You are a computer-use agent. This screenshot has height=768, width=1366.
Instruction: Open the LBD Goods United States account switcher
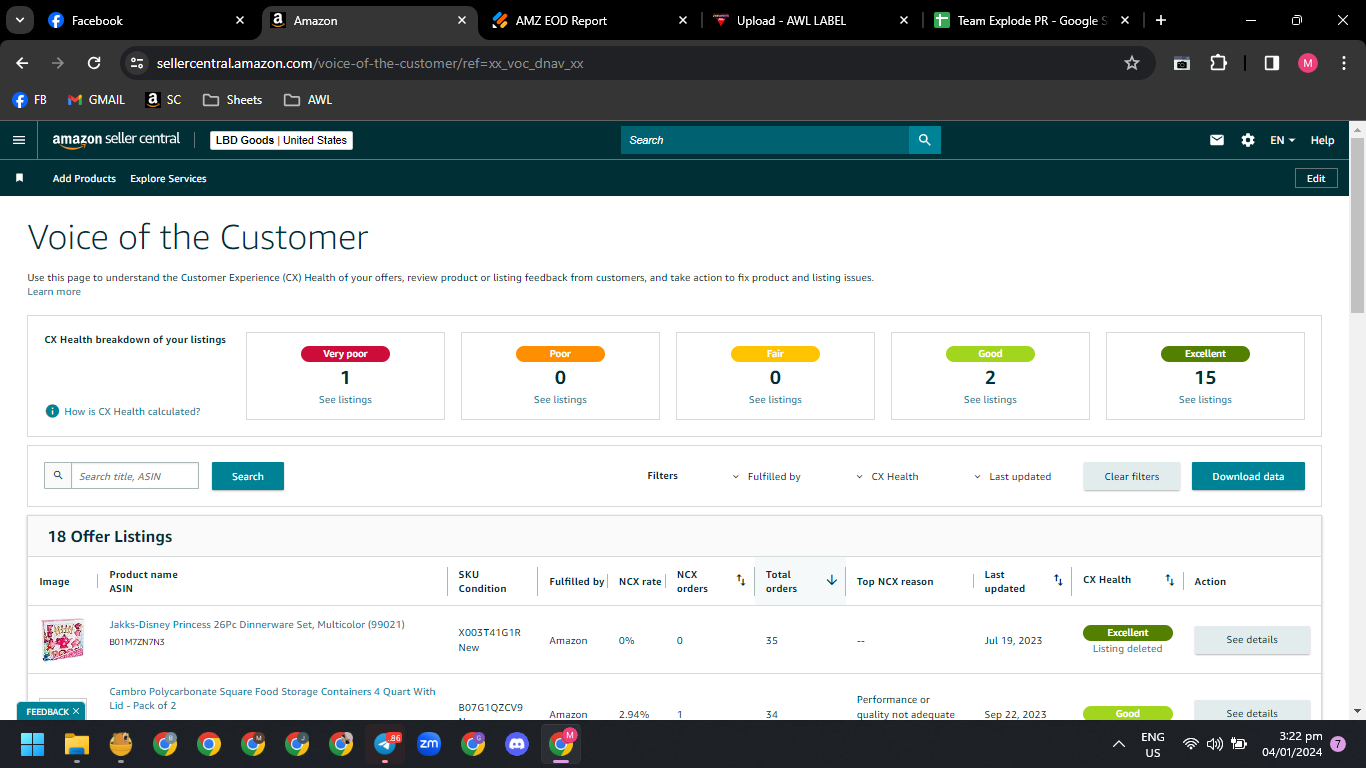[x=281, y=140]
